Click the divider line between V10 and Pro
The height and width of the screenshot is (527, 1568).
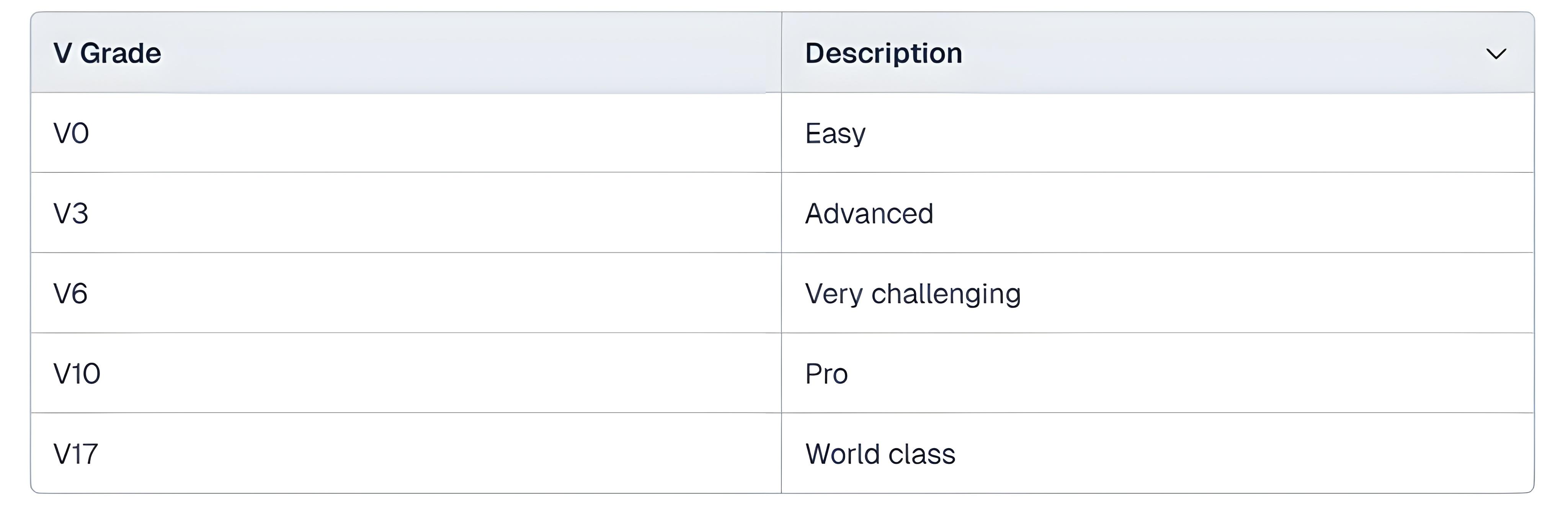[x=782, y=373]
